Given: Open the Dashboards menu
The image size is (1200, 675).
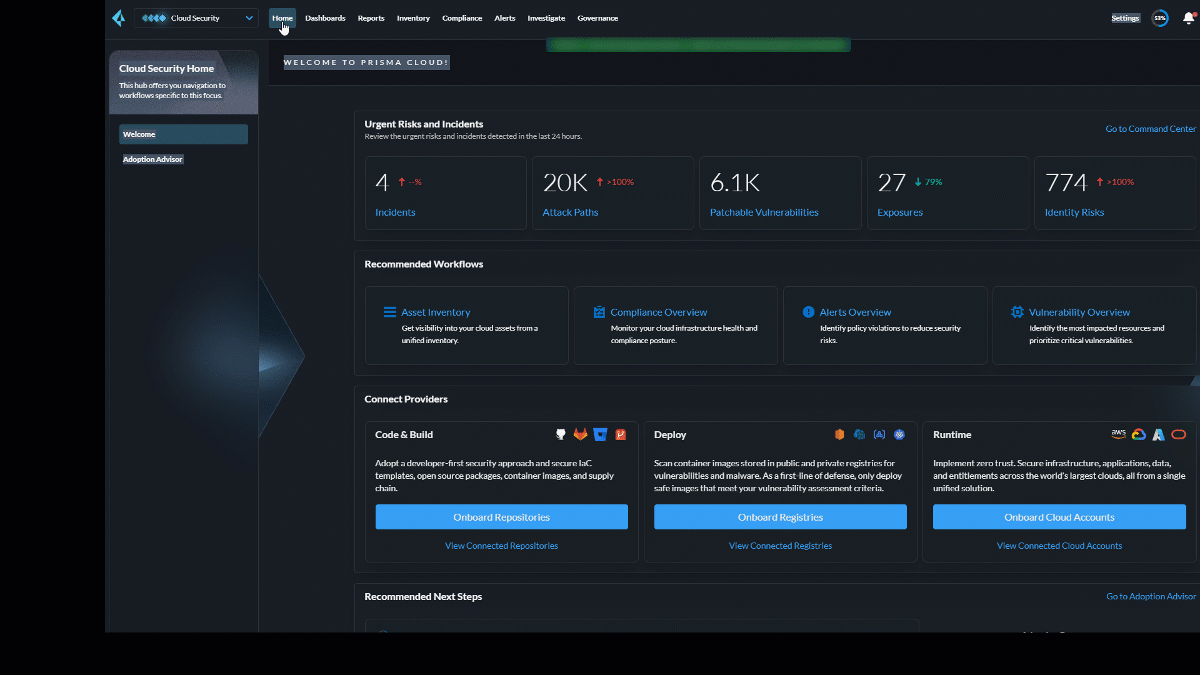Looking at the screenshot, I should coord(325,18).
